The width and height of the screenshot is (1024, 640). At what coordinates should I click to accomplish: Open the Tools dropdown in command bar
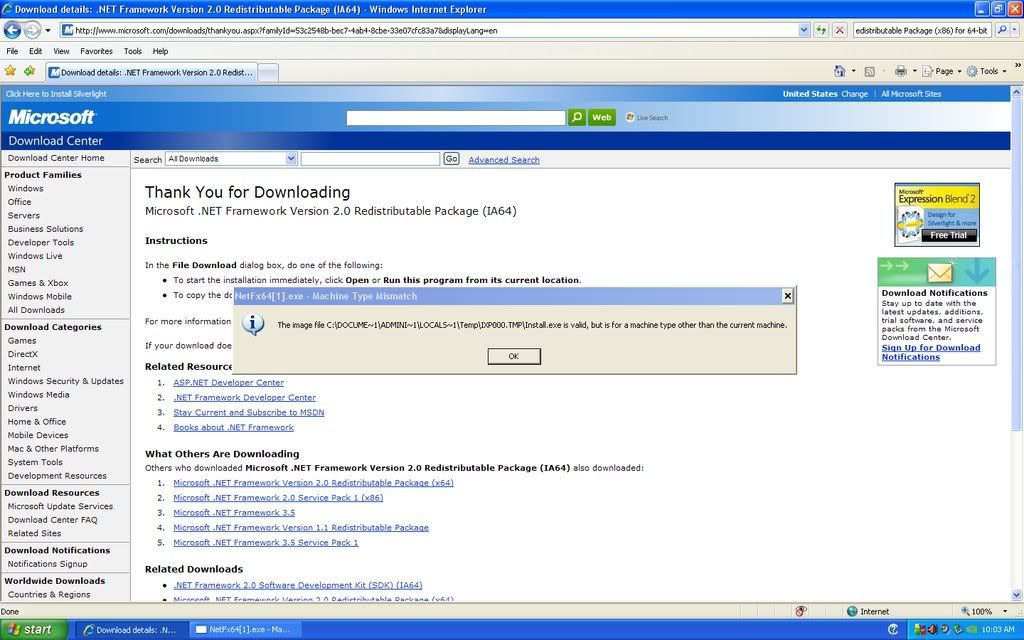coord(986,71)
